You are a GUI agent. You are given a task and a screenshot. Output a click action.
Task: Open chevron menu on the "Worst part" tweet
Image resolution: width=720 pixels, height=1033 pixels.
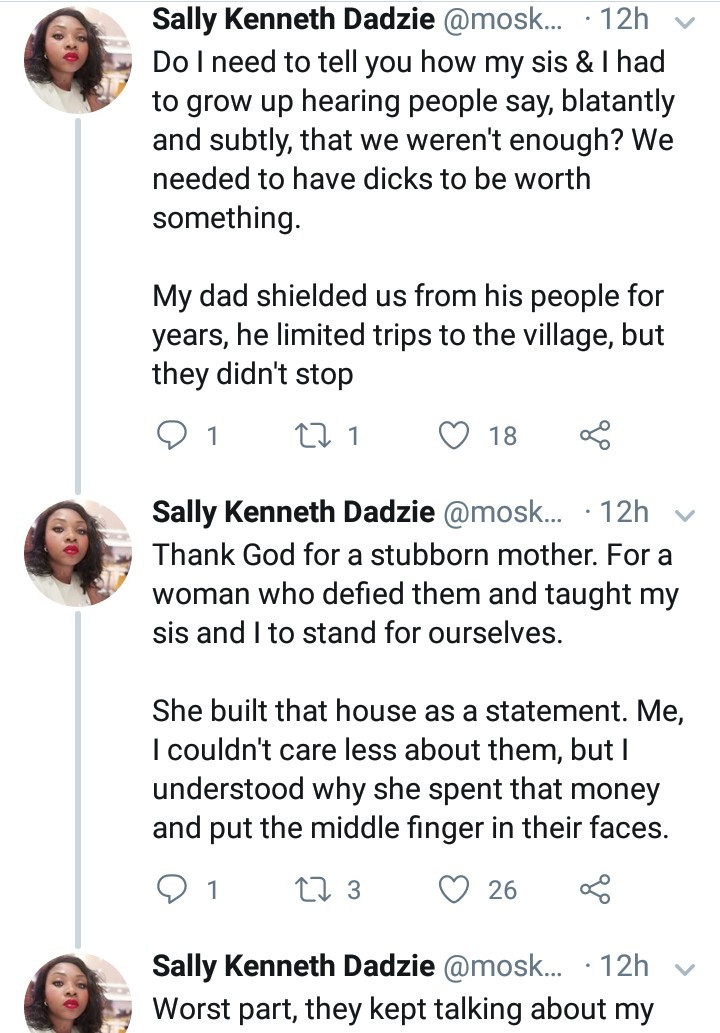click(x=685, y=969)
